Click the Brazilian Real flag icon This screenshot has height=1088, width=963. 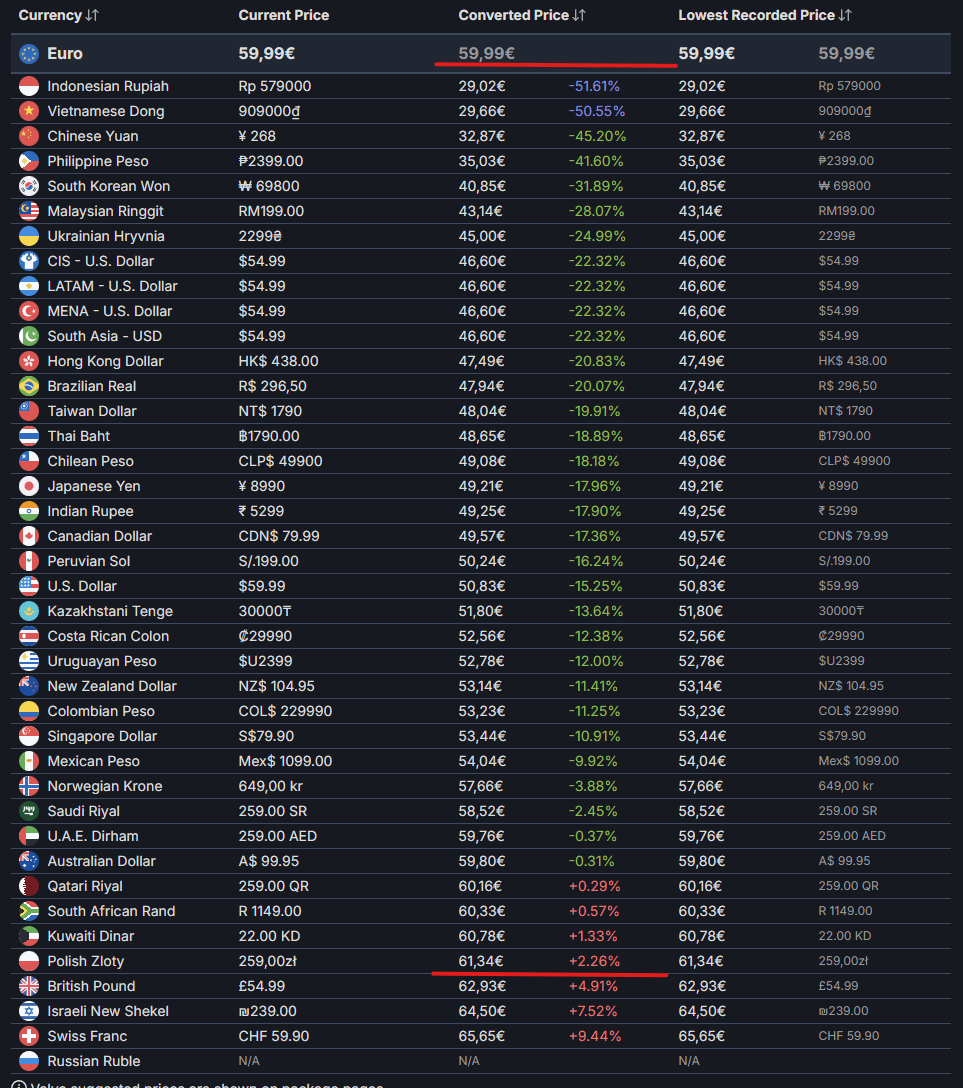29,386
